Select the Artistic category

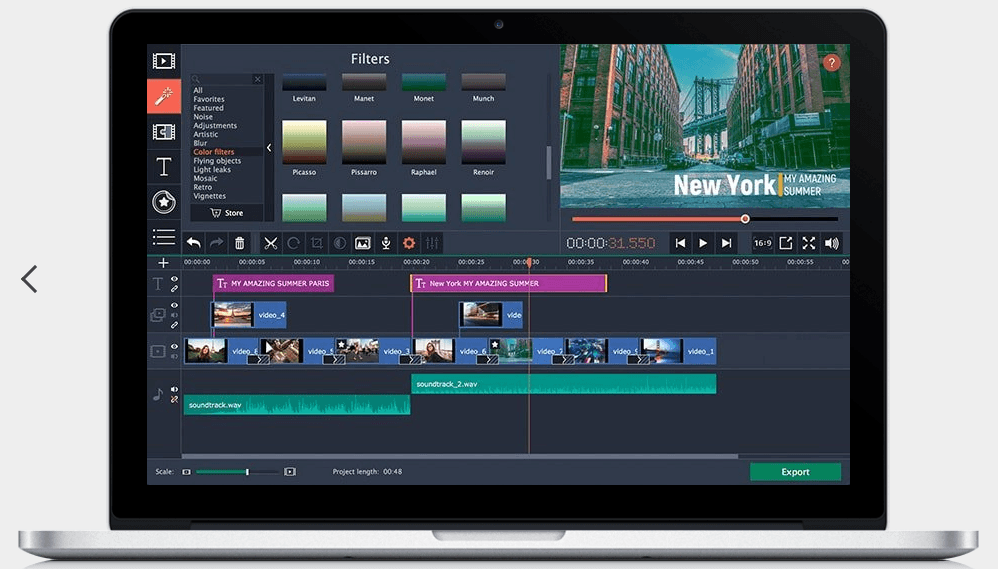pyautogui.click(x=206, y=134)
